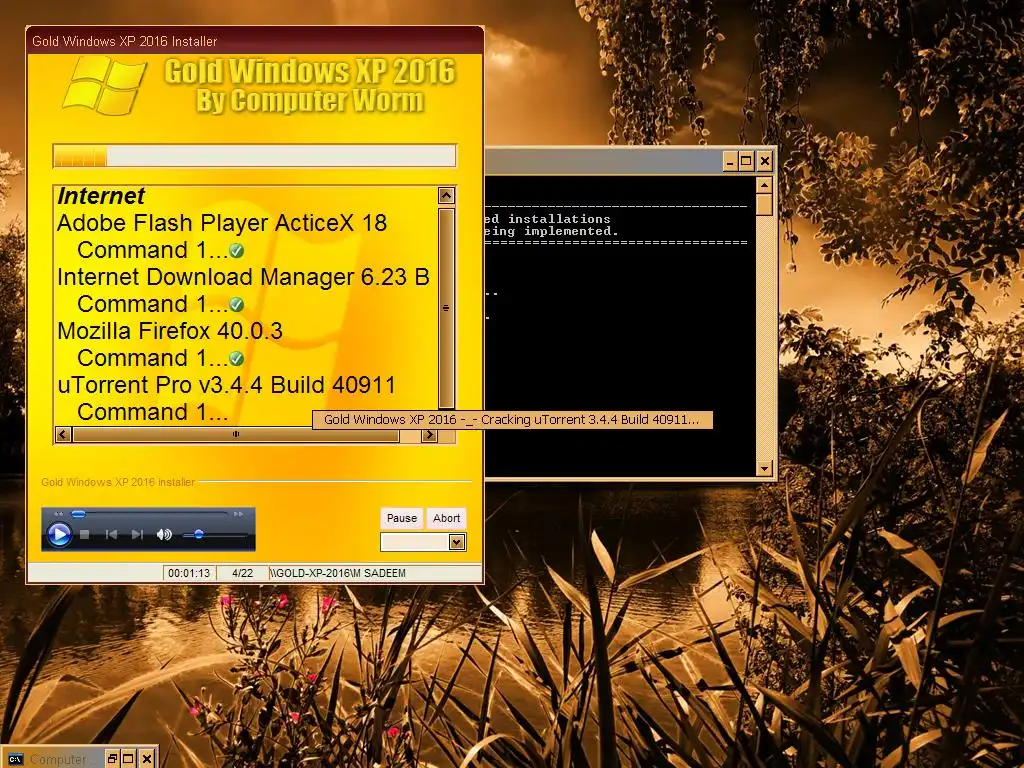Skip to the next track in media player
Viewport: 1024px width, 768px height.
137,535
